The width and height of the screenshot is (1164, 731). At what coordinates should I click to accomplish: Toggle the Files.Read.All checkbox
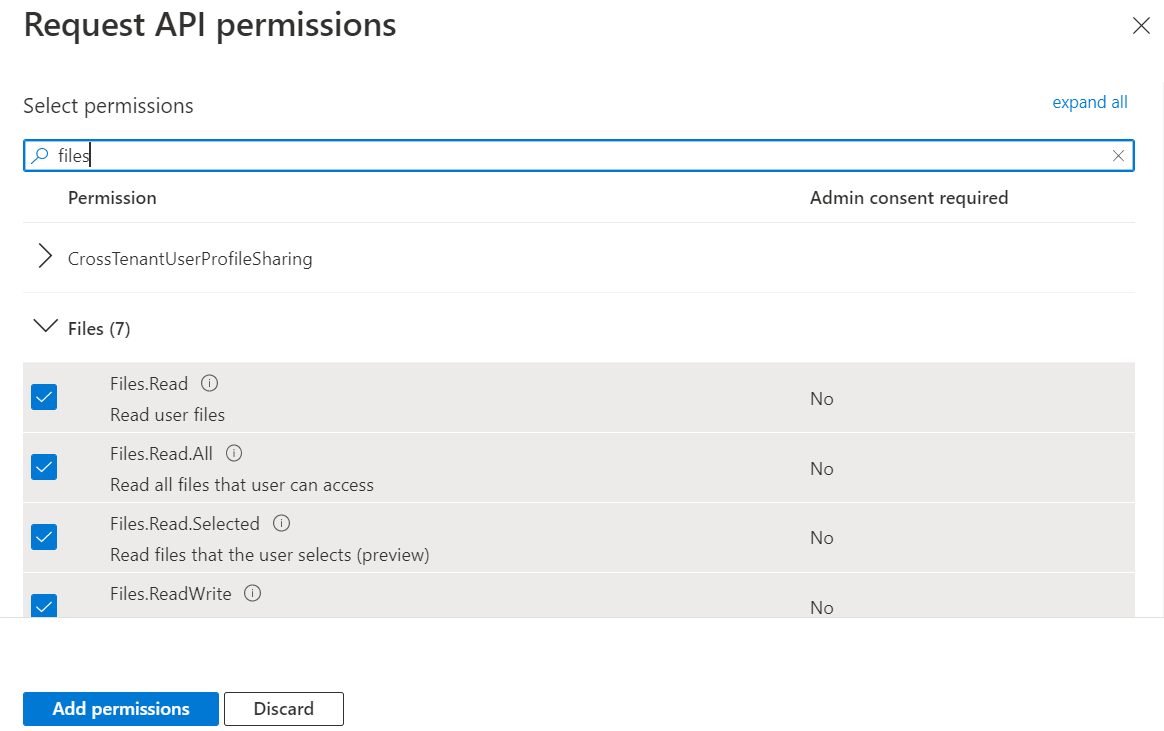pos(44,467)
